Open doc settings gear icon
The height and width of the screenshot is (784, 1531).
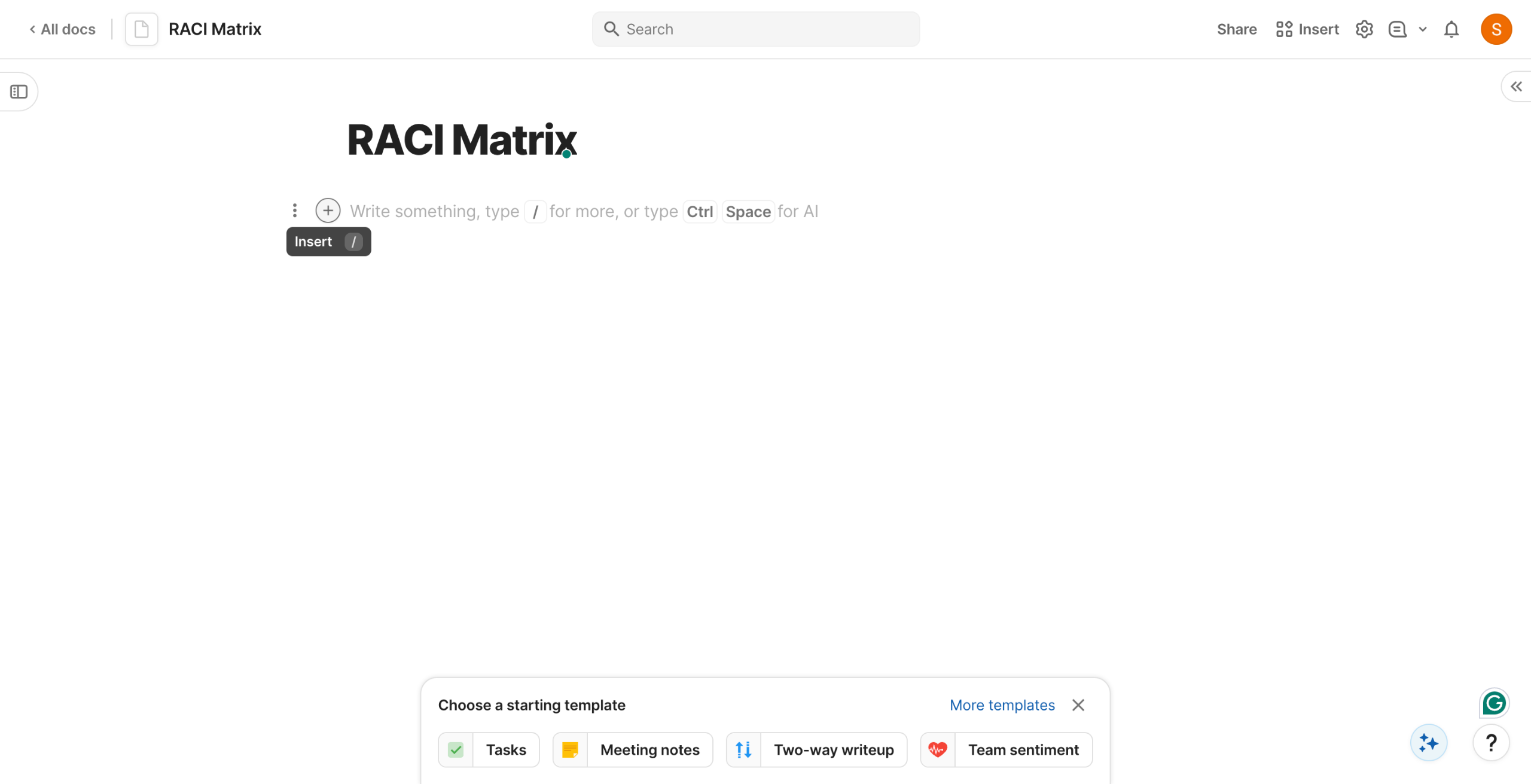[x=1364, y=29]
